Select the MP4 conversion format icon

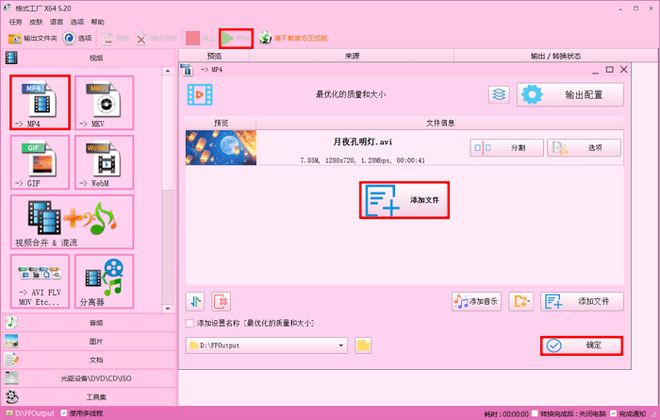coord(40,101)
